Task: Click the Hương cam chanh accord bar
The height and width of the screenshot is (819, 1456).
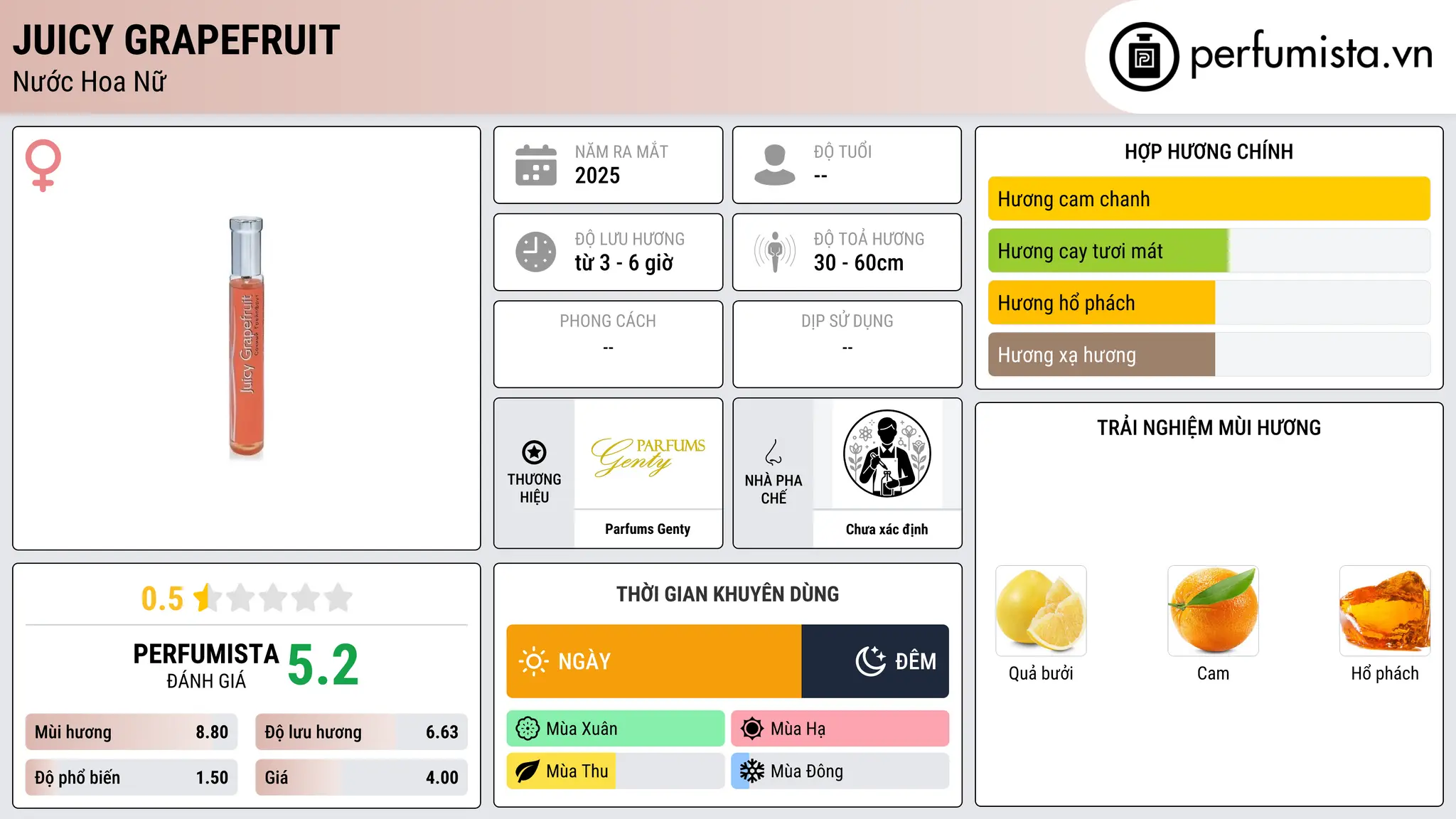Action: point(1209,199)
